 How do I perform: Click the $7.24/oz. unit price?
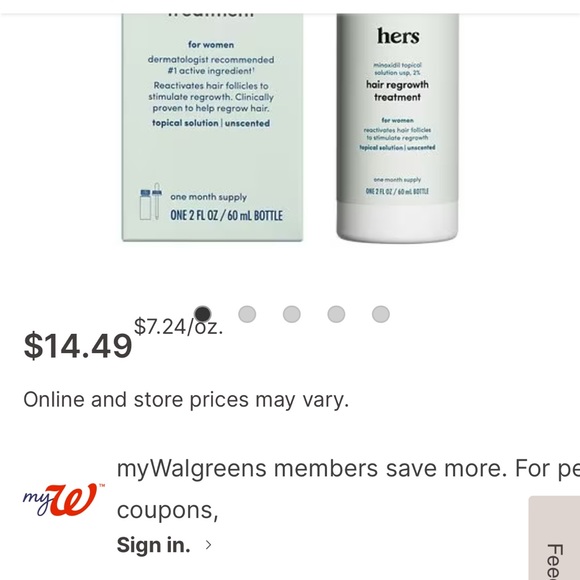178,327
